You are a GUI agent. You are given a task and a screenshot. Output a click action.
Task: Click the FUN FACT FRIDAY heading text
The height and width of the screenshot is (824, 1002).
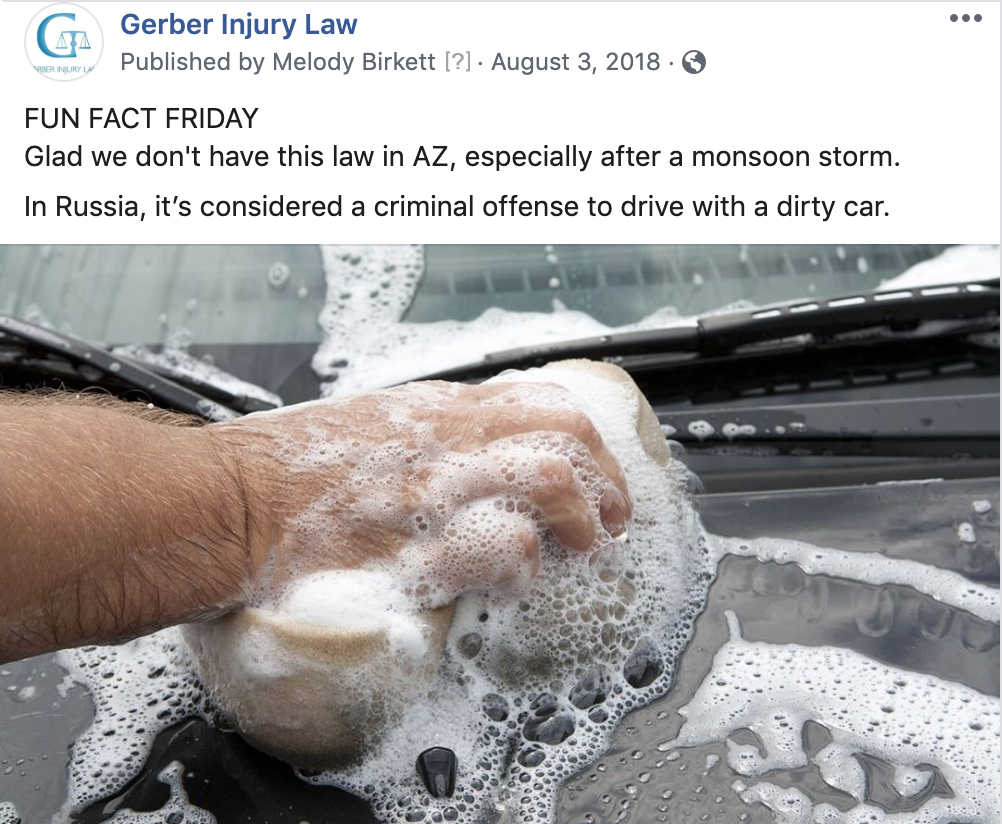coord(141,118)
